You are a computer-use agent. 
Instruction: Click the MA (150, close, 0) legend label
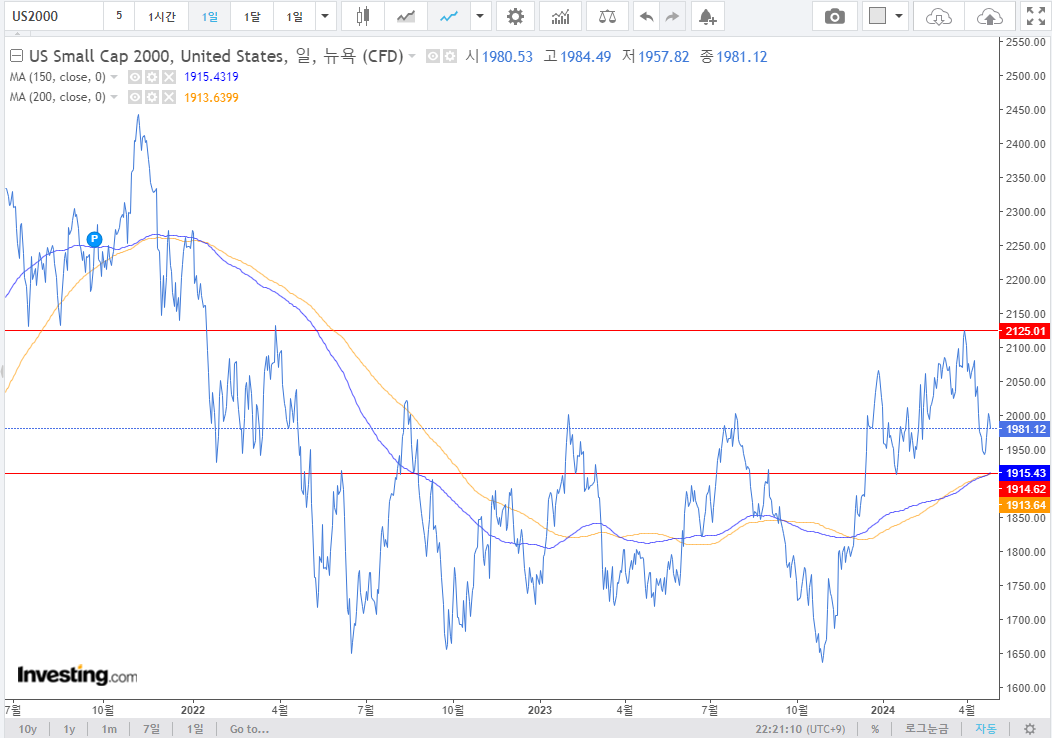(x=58, y=77)
